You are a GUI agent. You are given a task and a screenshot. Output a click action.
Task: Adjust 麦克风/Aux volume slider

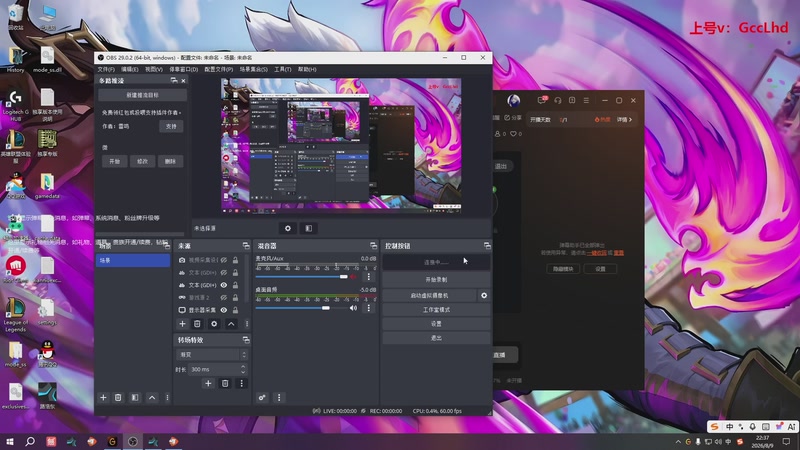tap(301, 277)
